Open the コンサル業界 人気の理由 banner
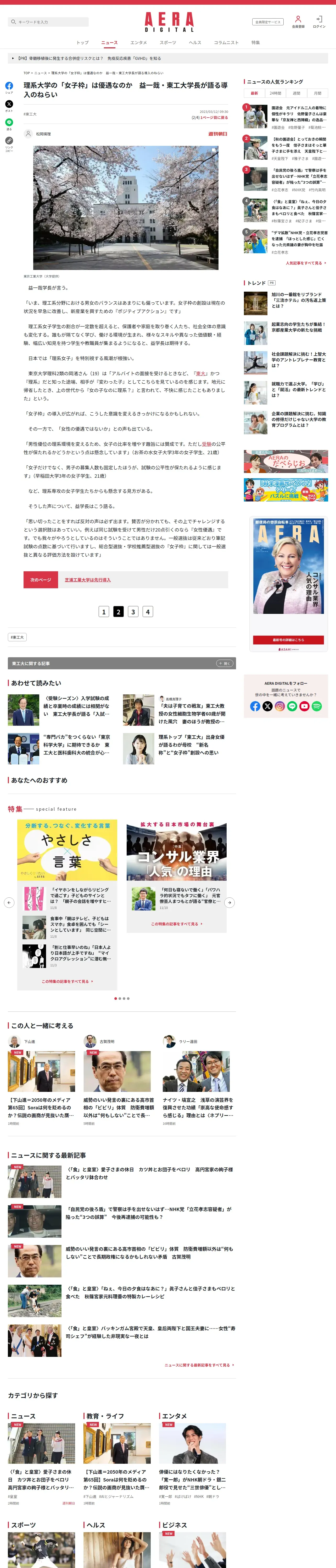 coord(177,851)
